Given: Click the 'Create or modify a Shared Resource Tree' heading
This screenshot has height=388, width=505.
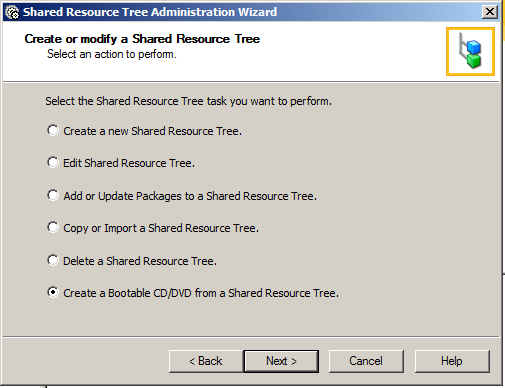Looking at the screenshot, I should pyautogui.click(x=142, y=39).
